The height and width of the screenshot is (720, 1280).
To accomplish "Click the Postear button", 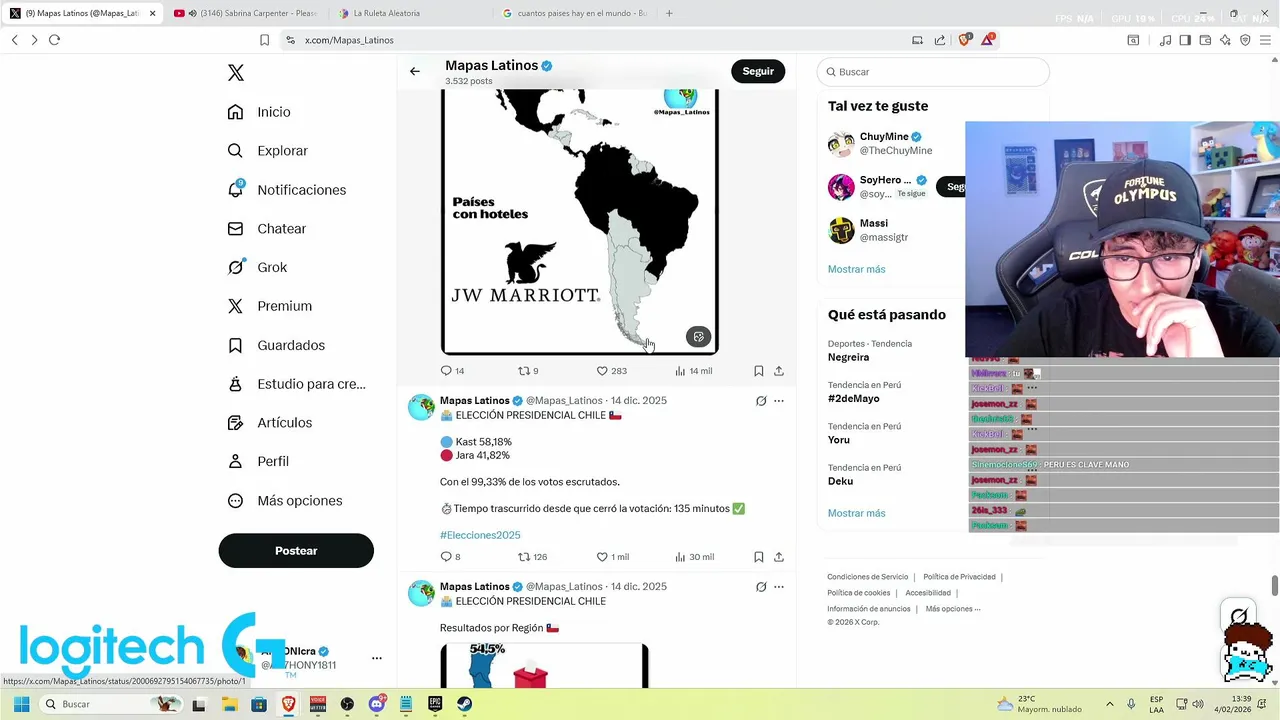I will [x=296, y=551].
